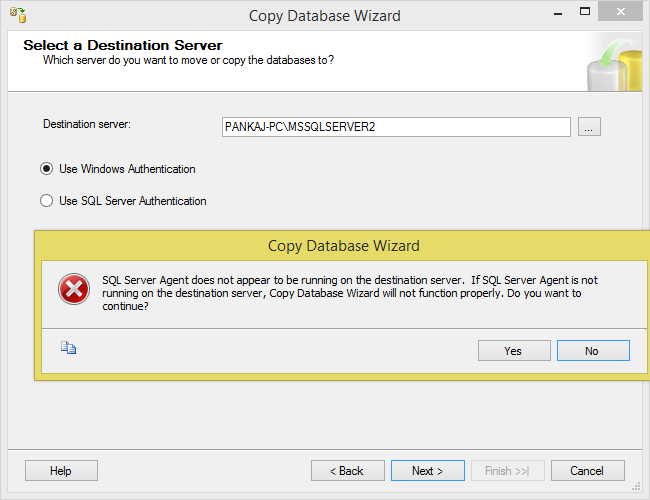
Task: Close the Copy Database Wizard window
Action: (x=620, y=11)
